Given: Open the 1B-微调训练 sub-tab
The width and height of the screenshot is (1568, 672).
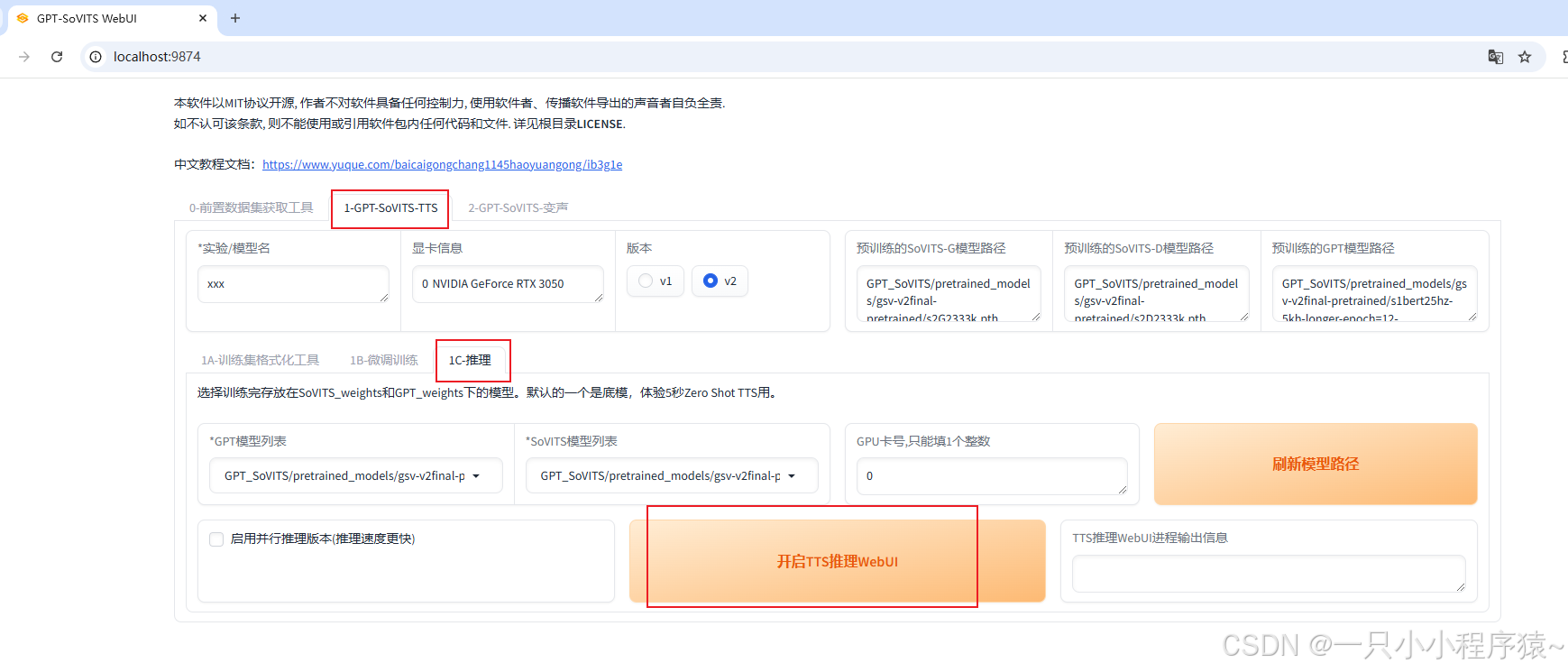Looking at the screenshot, I should tap(384, 360).
